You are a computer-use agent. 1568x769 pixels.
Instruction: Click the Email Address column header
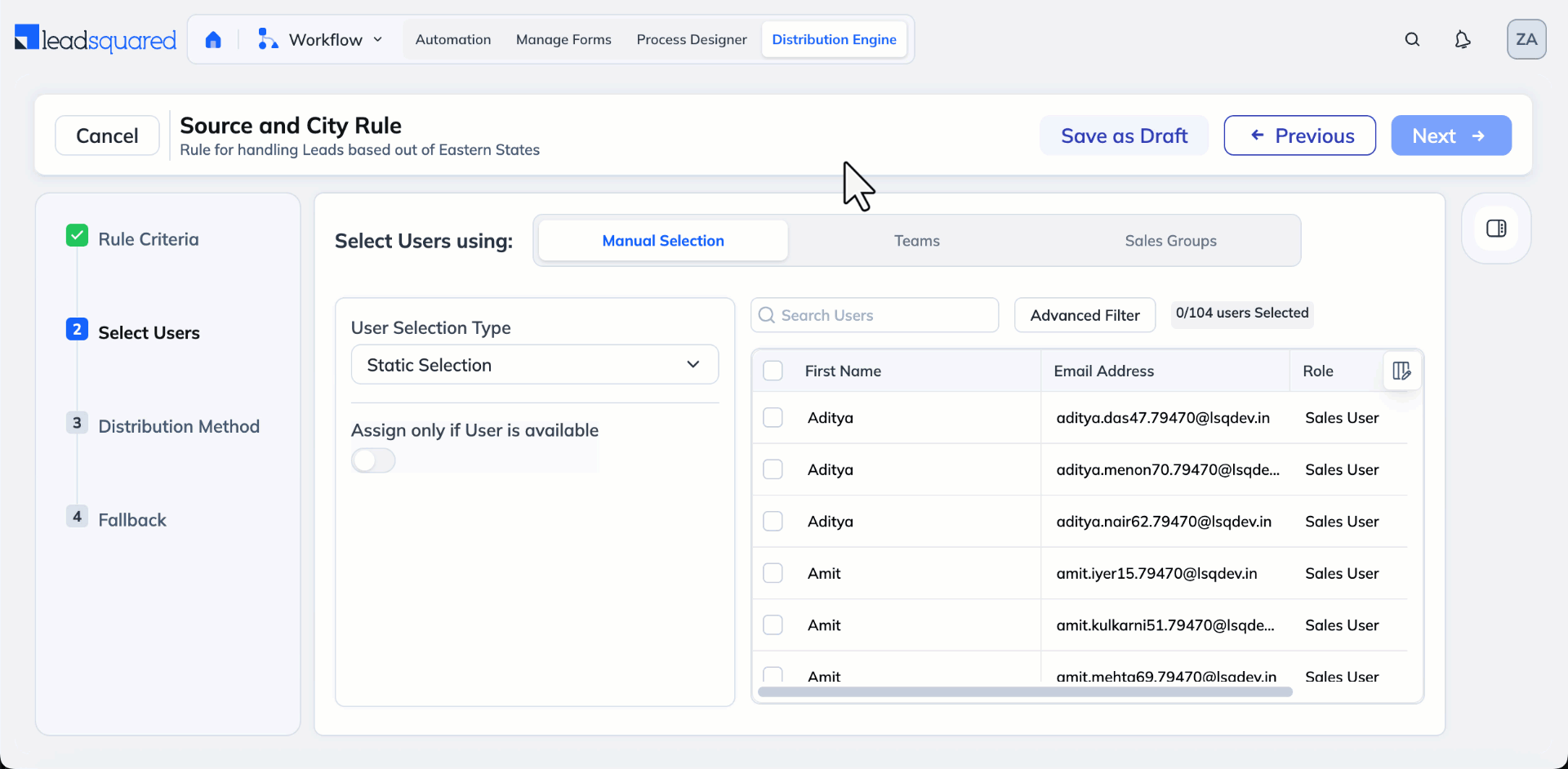tap(1103, 371)
